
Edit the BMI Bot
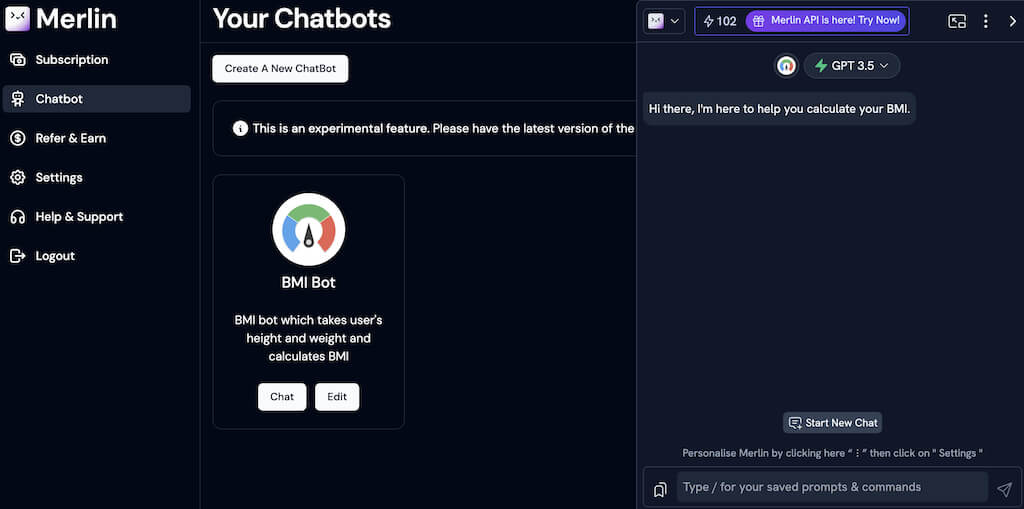(337, 397)
